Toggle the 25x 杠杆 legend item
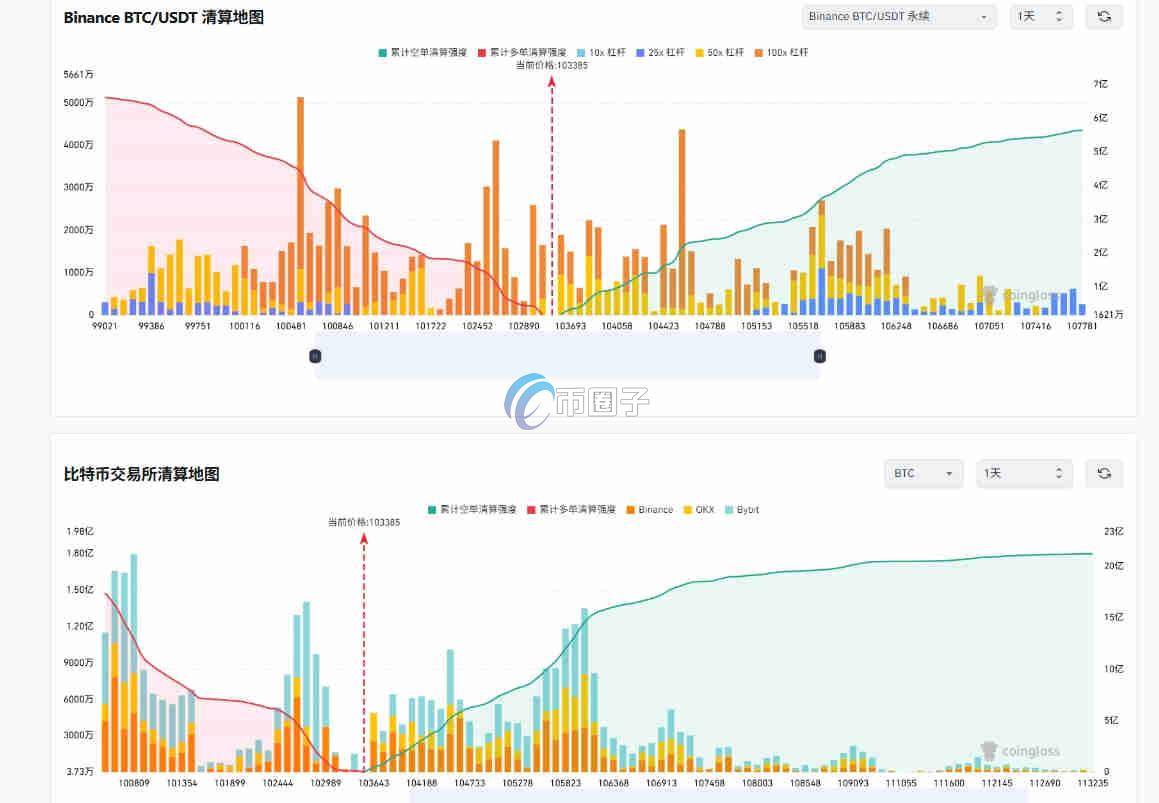This screenshot has width=1159, height=803. pyautogui.click(x=660, y=51)
